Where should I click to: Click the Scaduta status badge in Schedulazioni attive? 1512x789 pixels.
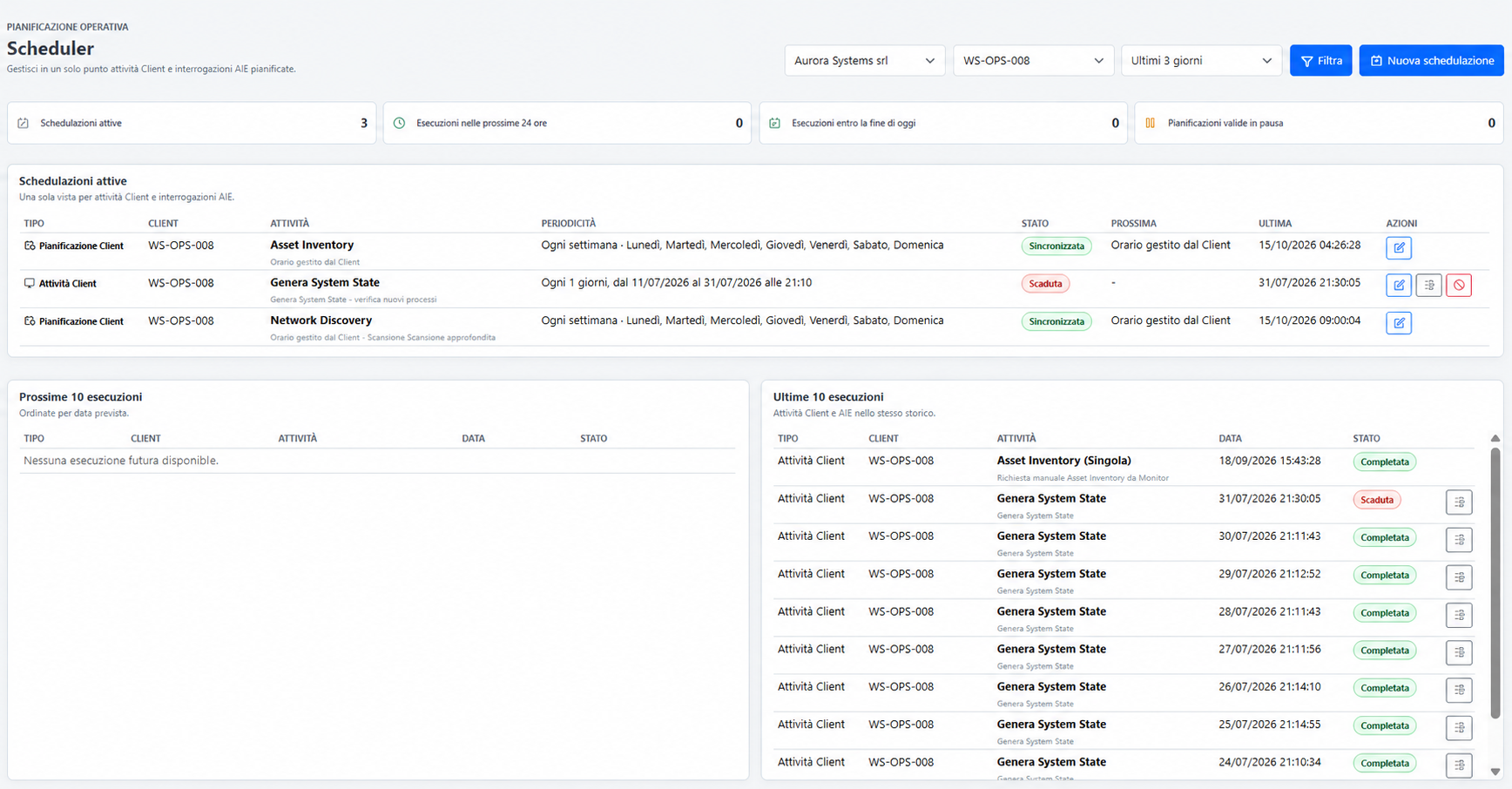1045,283
